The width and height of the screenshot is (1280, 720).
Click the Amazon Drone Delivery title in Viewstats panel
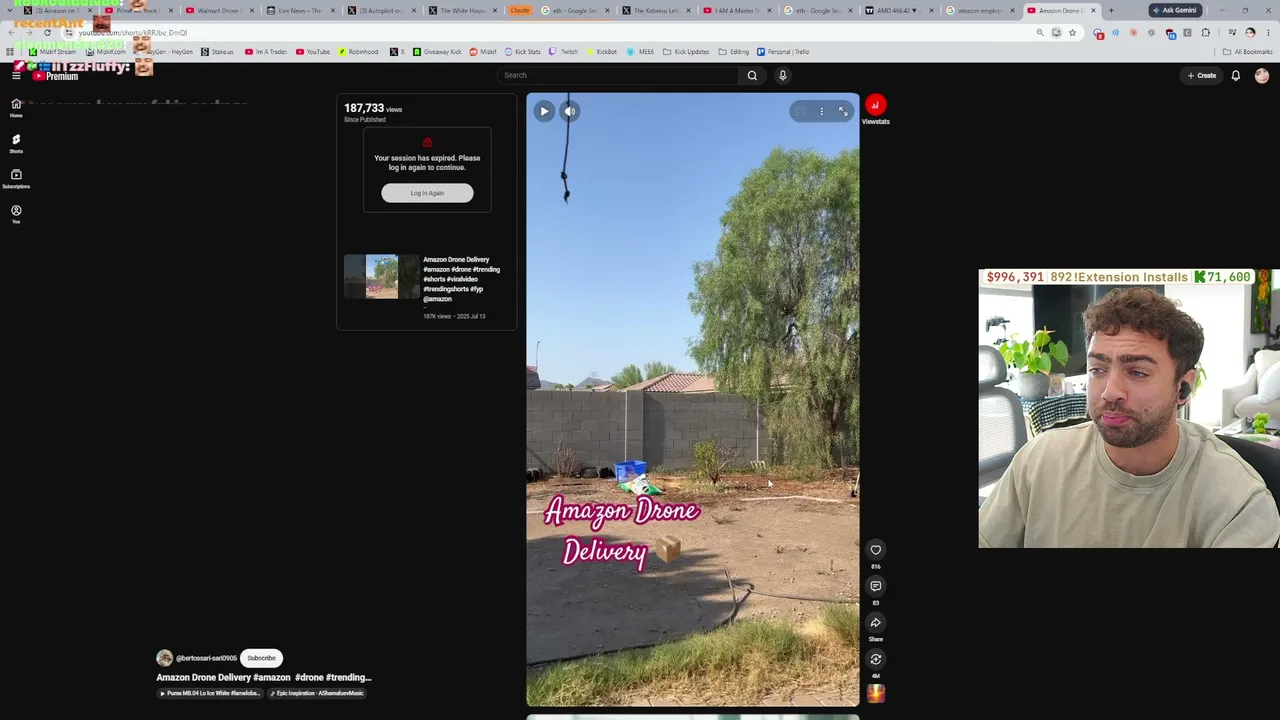[461, 279]
